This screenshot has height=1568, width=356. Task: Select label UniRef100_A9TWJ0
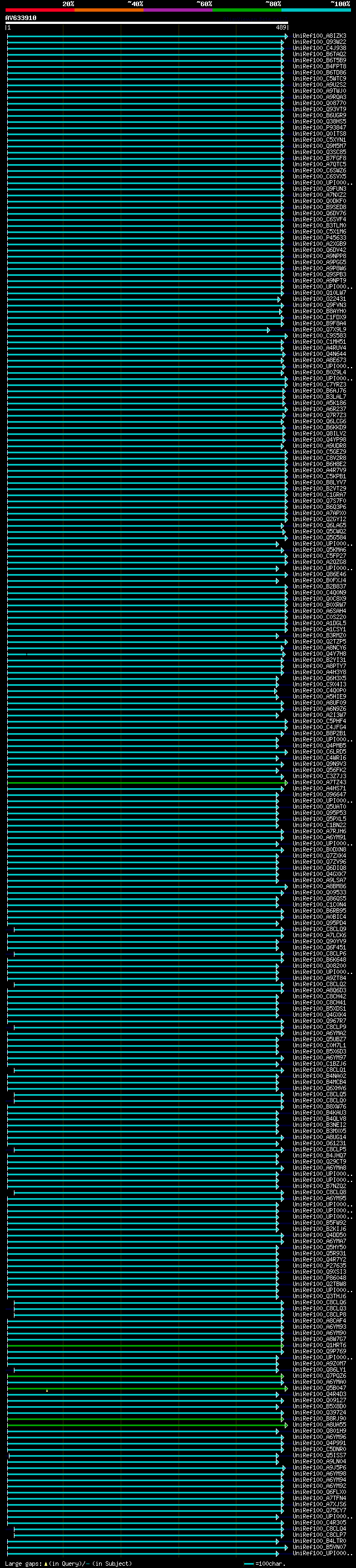pos(319,91)
